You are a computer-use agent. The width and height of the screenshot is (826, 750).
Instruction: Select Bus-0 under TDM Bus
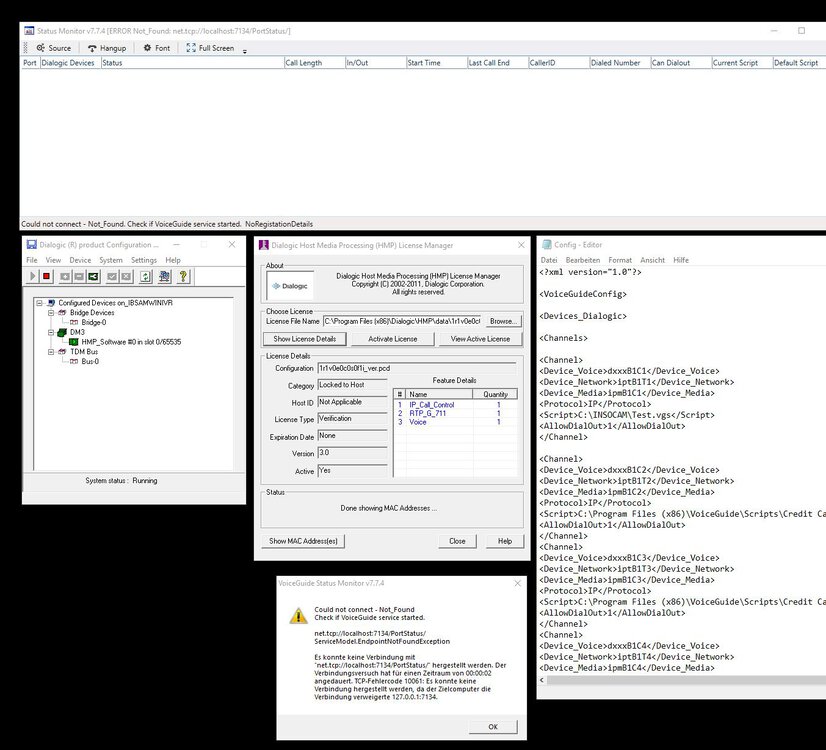click(90, 361)
